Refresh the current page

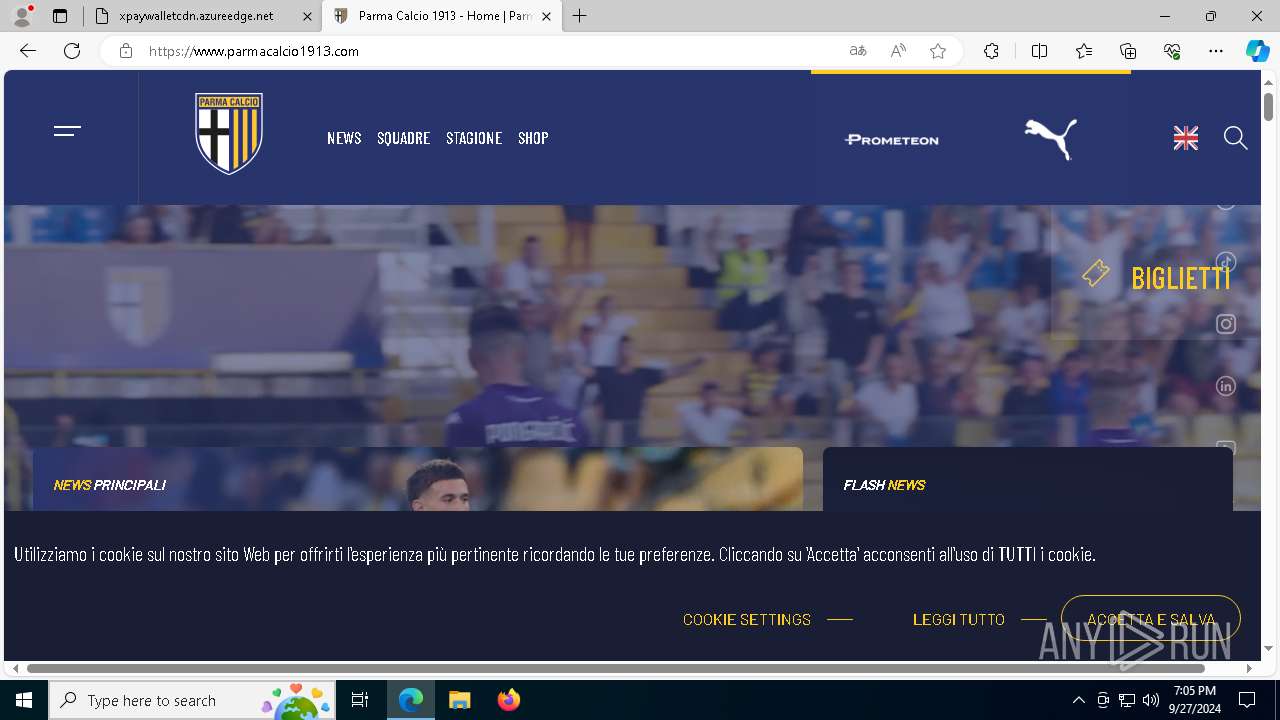coord(72,51)
